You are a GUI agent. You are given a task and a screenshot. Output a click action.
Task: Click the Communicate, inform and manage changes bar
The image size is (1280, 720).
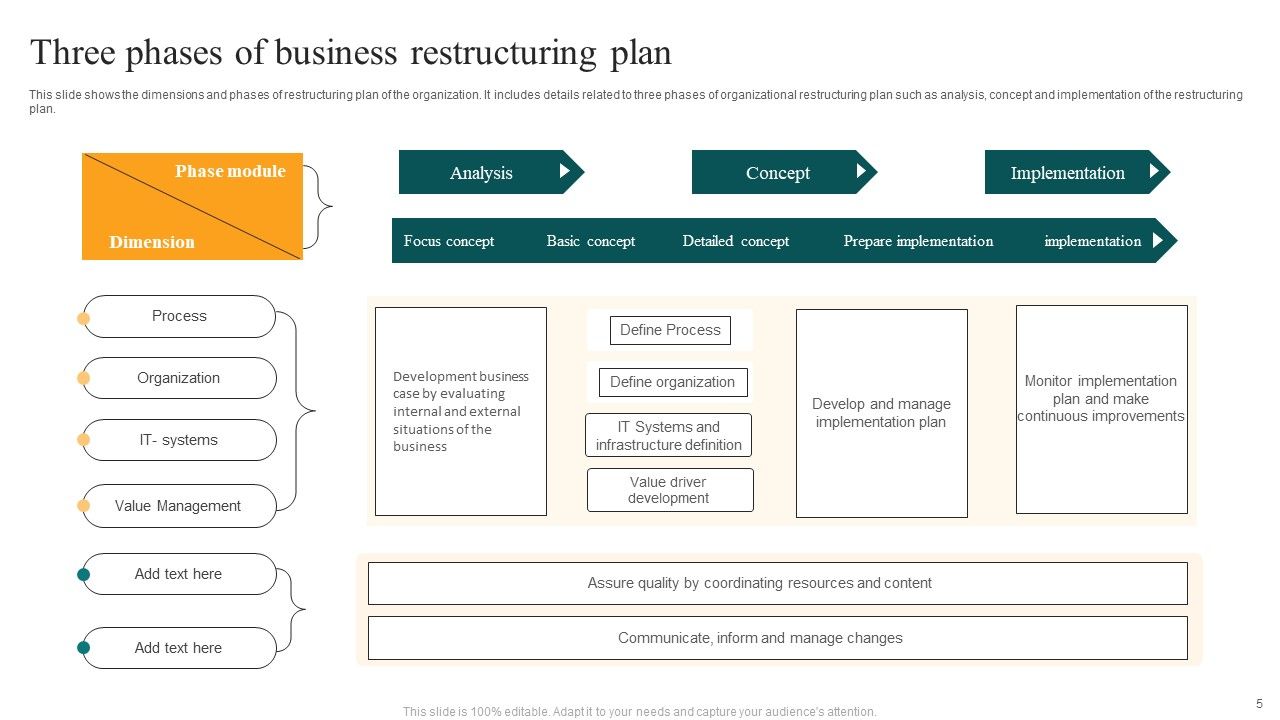tap(778, 637)
